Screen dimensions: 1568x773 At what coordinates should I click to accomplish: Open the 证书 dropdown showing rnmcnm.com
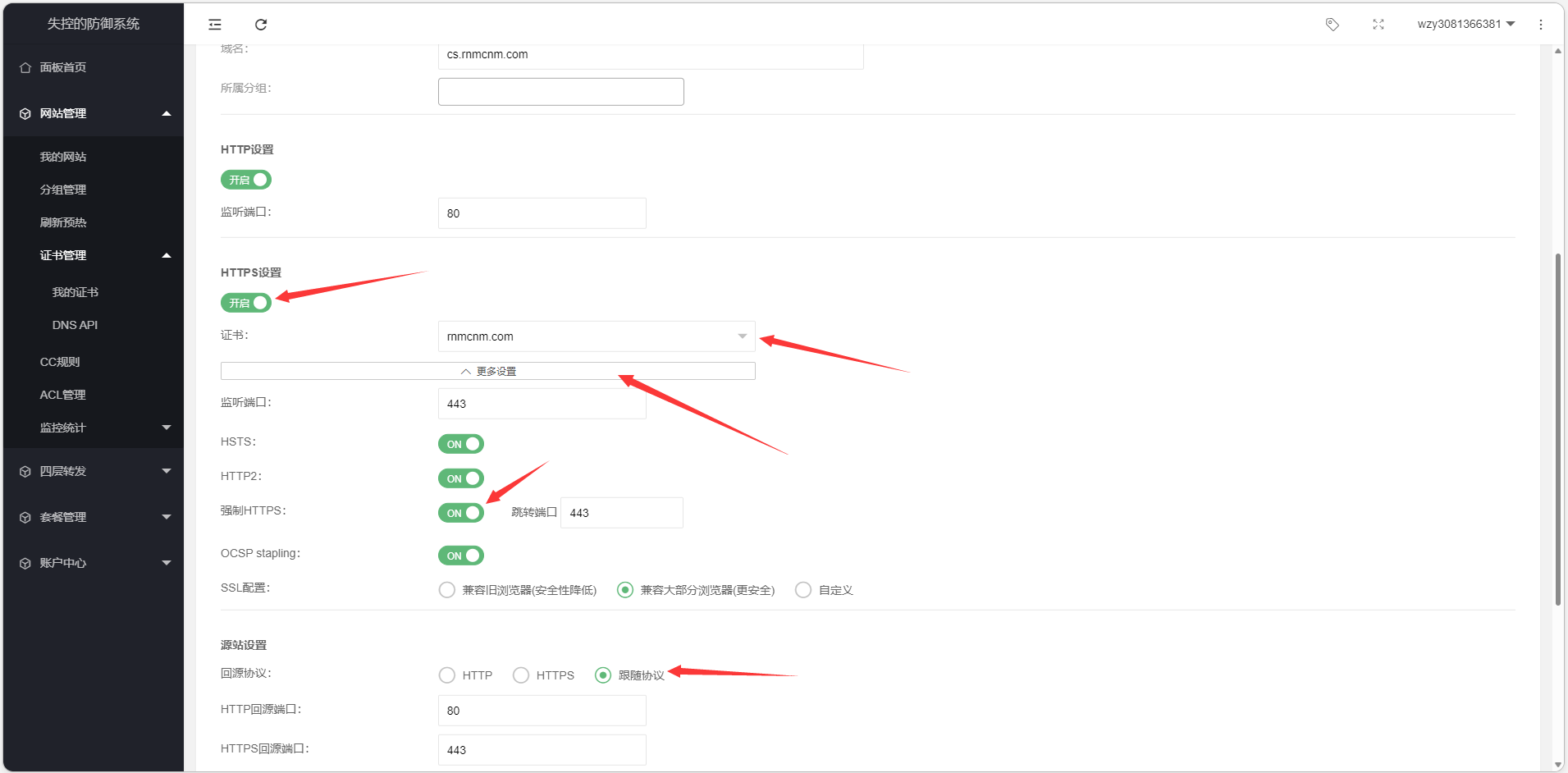[595, 336]
